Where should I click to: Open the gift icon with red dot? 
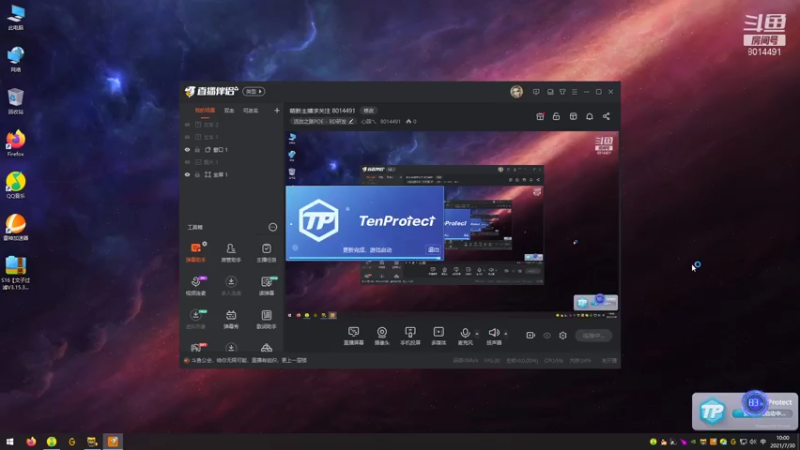point(540,116)
